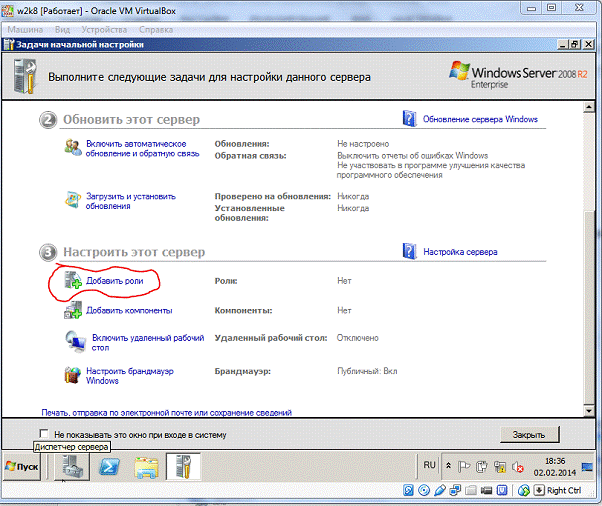Launch PowerShell from the taskbar
Image resolution: width=602 pixels, height=506 pixels.
tap(109, 467)
